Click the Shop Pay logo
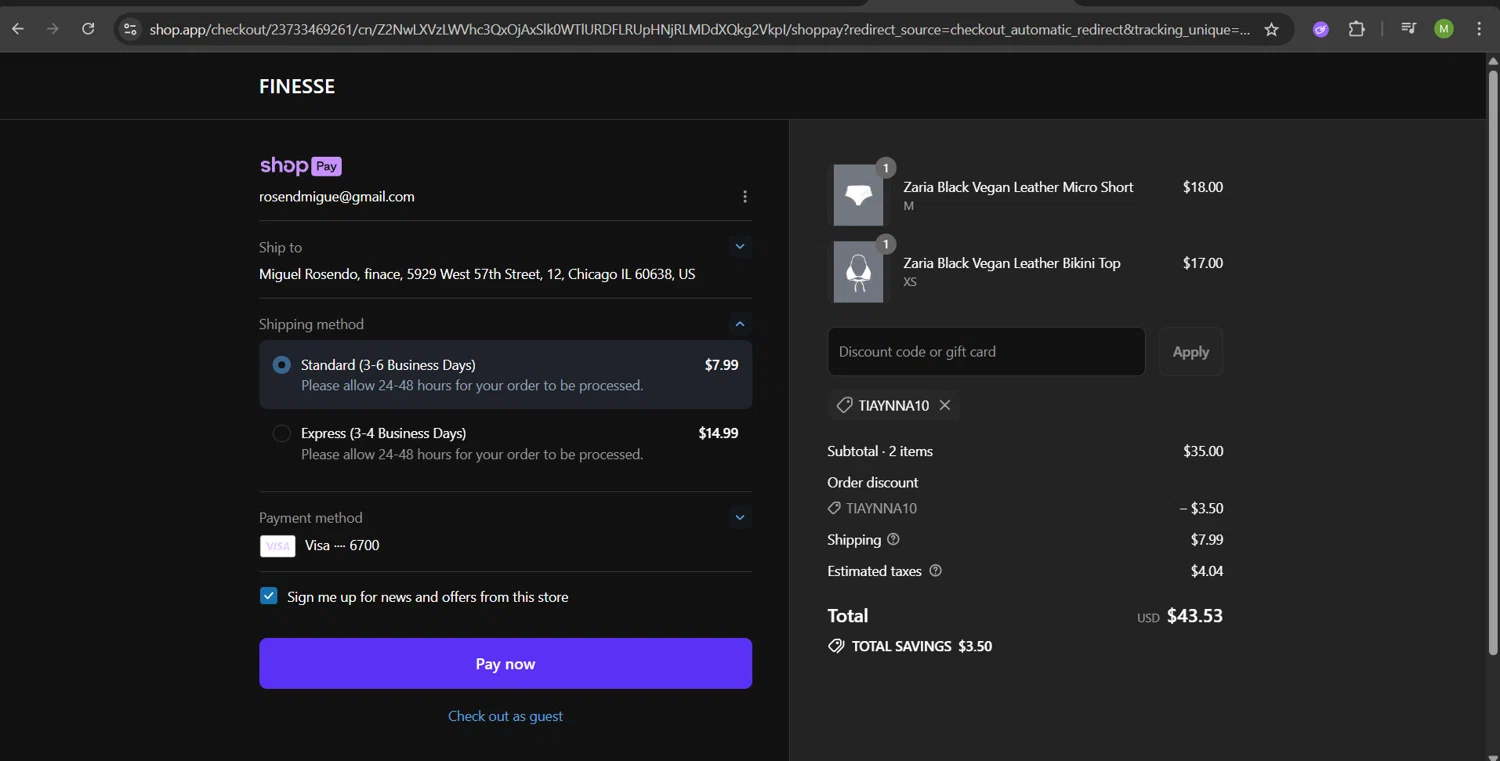This screenshot has width=1500, height=761. click(300, 166)
